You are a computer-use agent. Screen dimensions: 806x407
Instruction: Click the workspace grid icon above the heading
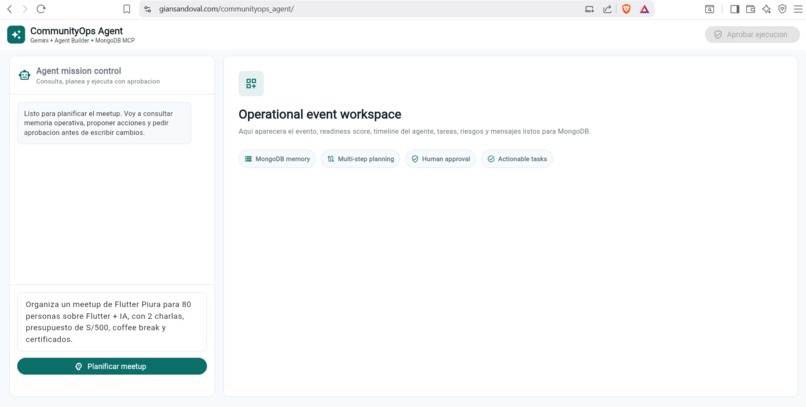[251, 83]
